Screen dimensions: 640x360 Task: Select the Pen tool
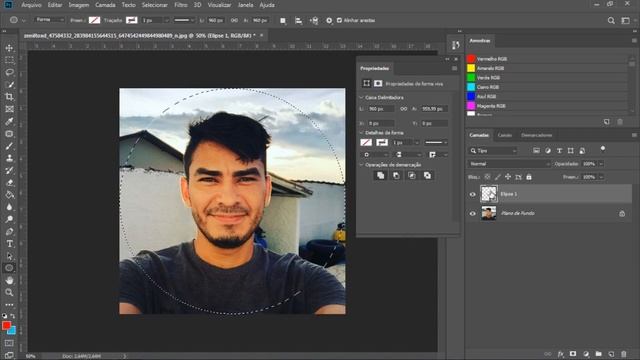[x=9, y=231]
